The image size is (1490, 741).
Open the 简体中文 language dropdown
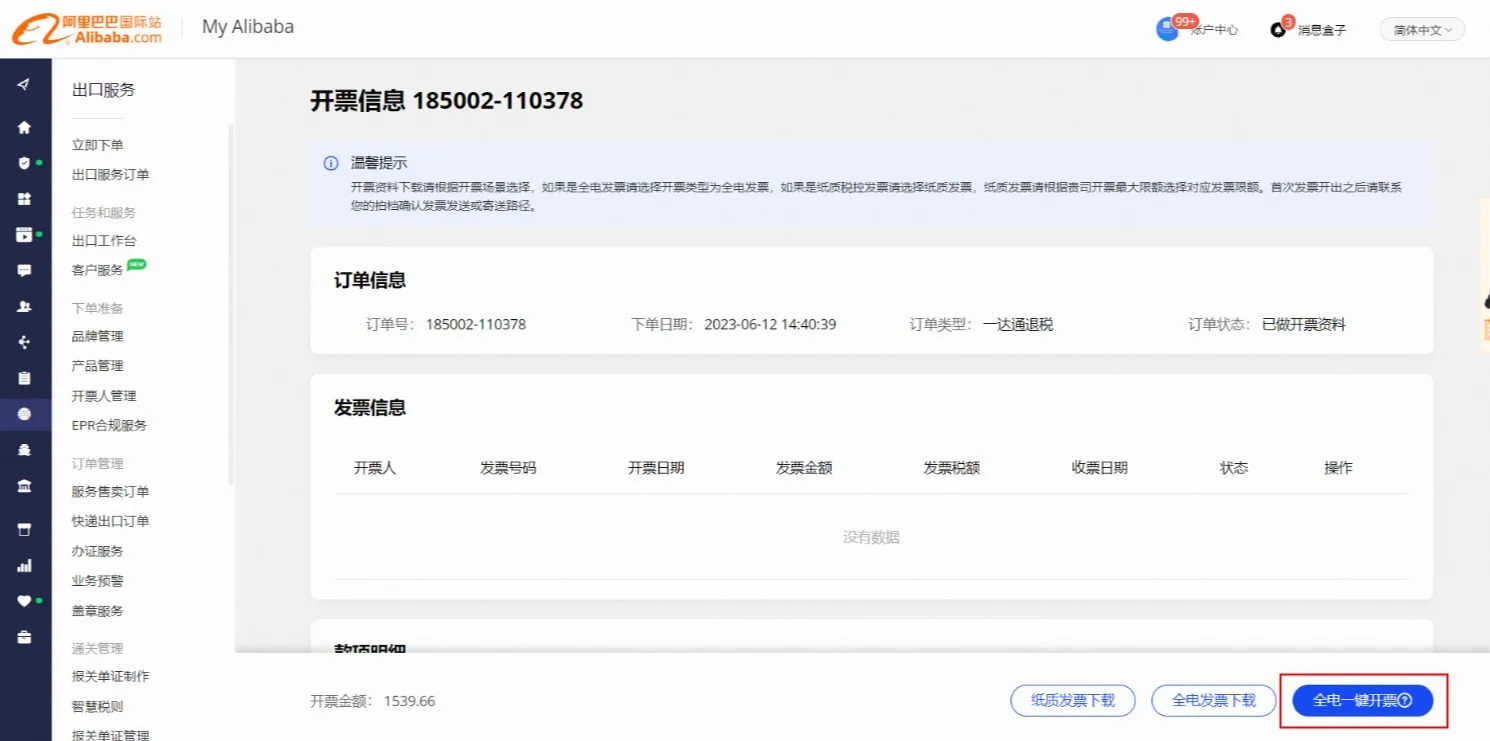click(1422, 30)
